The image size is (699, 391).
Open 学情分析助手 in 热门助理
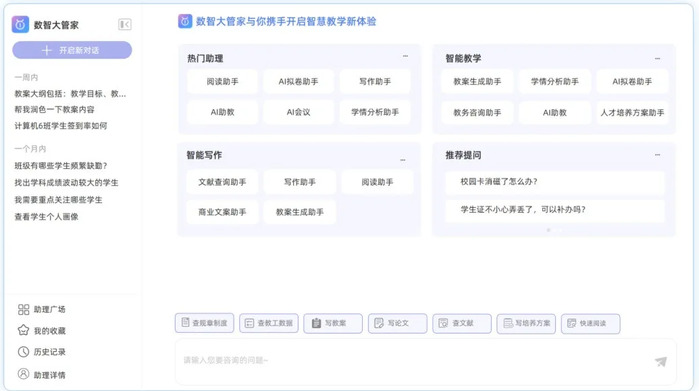pos(375,112)
